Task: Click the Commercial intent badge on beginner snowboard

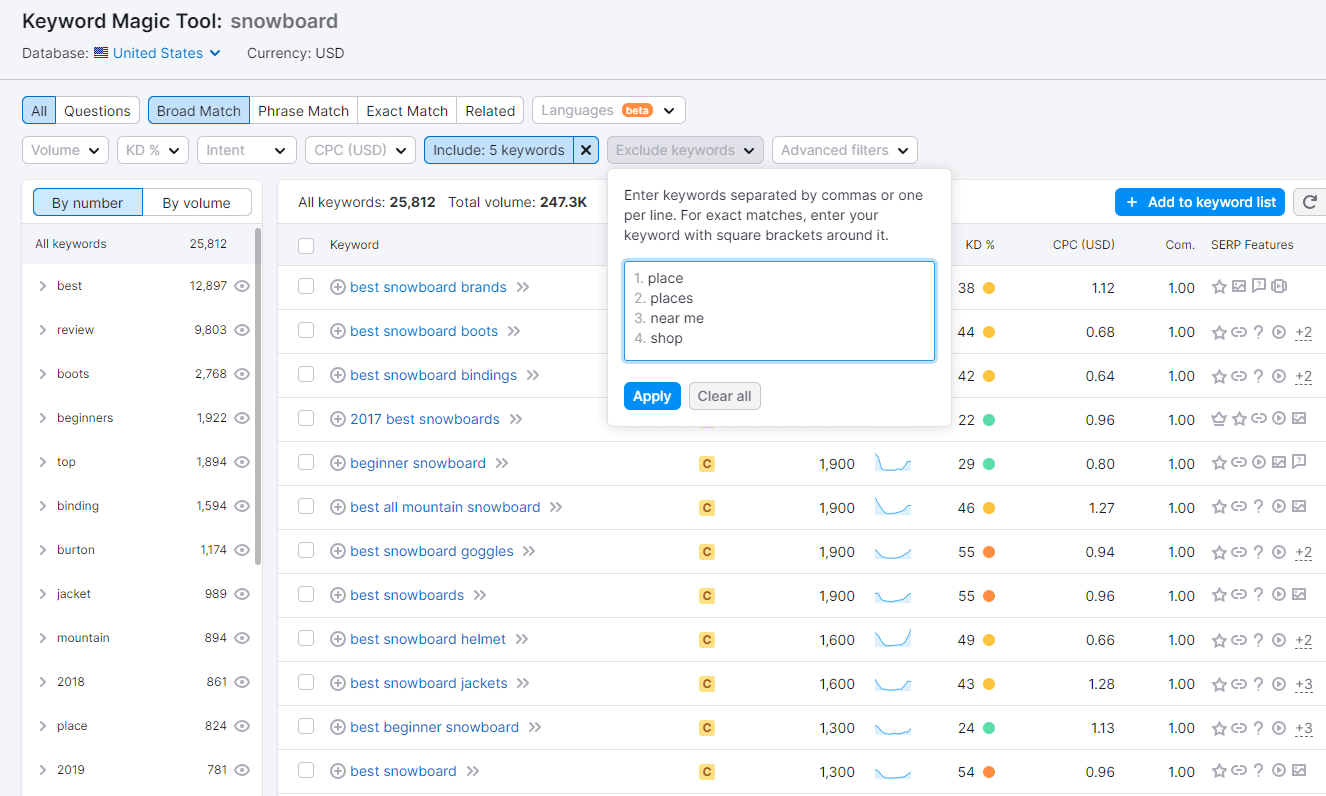Action: (707, 463)
